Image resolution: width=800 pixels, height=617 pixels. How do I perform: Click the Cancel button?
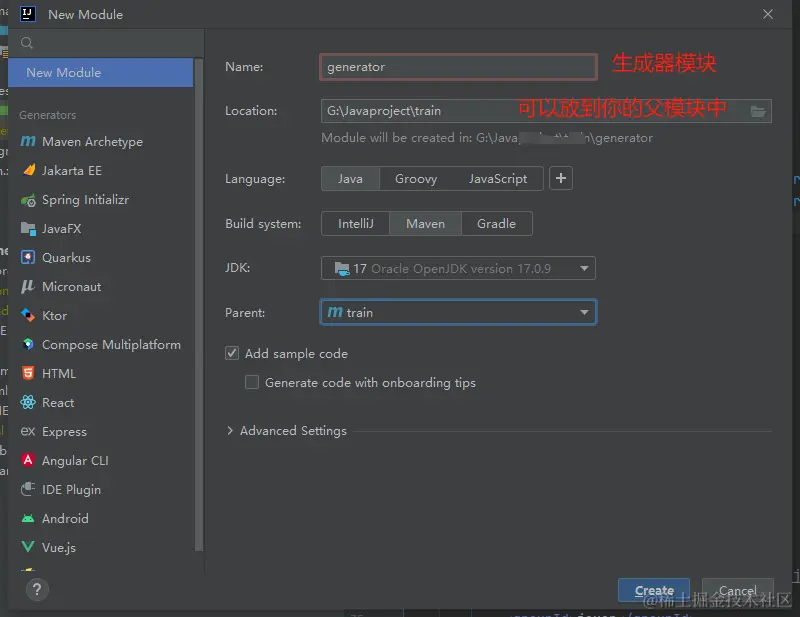[x=737, y=590]
